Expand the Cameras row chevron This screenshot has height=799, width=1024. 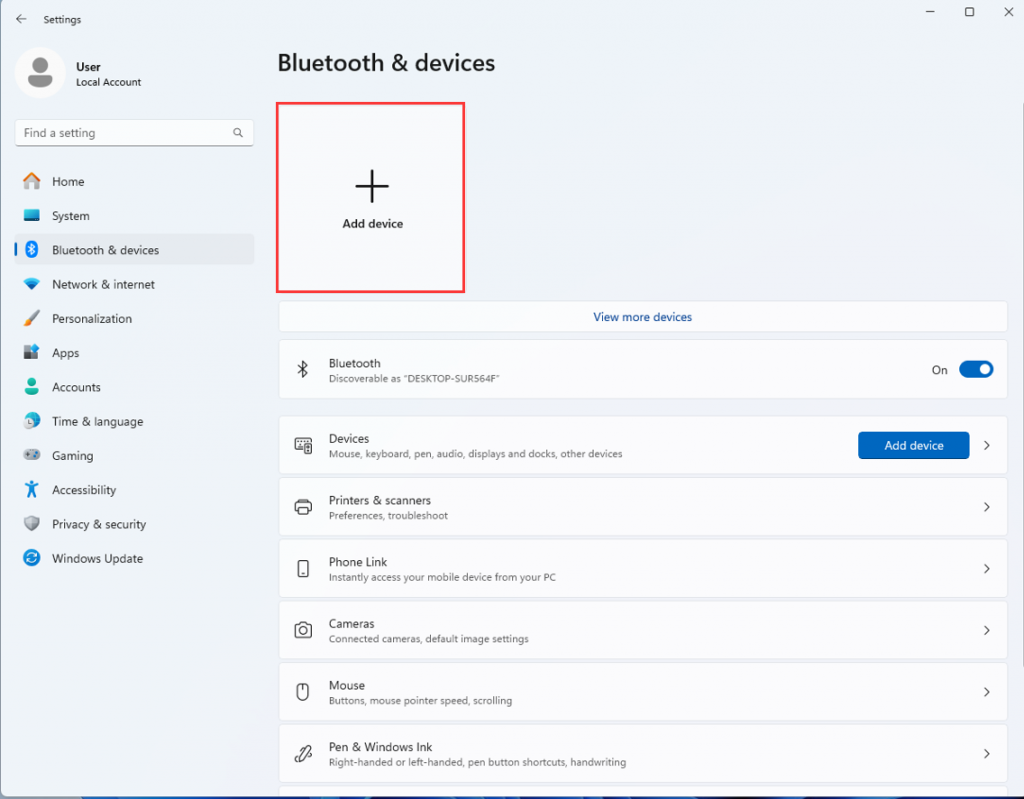(987, 630)
